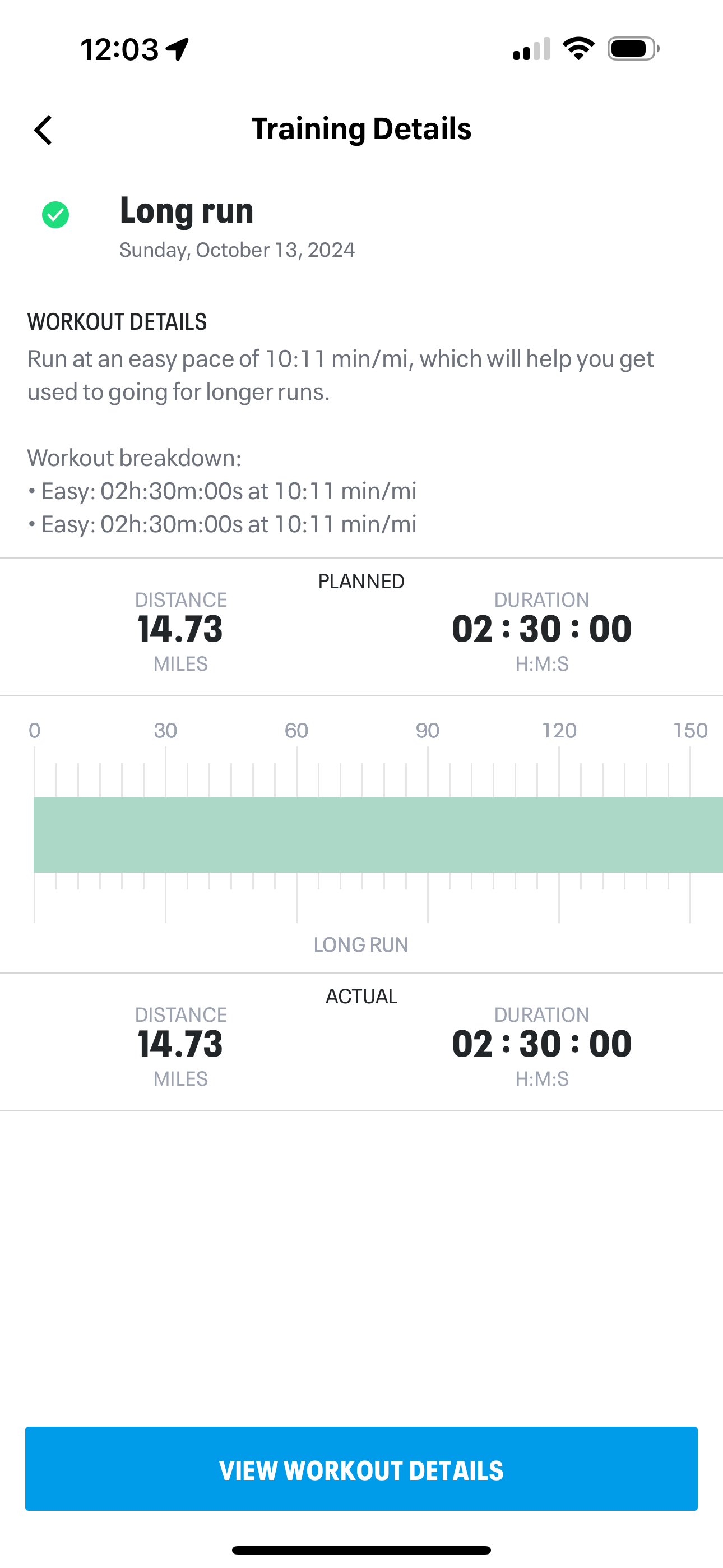This screenshot has height=1568, width=723.
Task: Tap the Long Run chart label
Action: tap(361, 945)
